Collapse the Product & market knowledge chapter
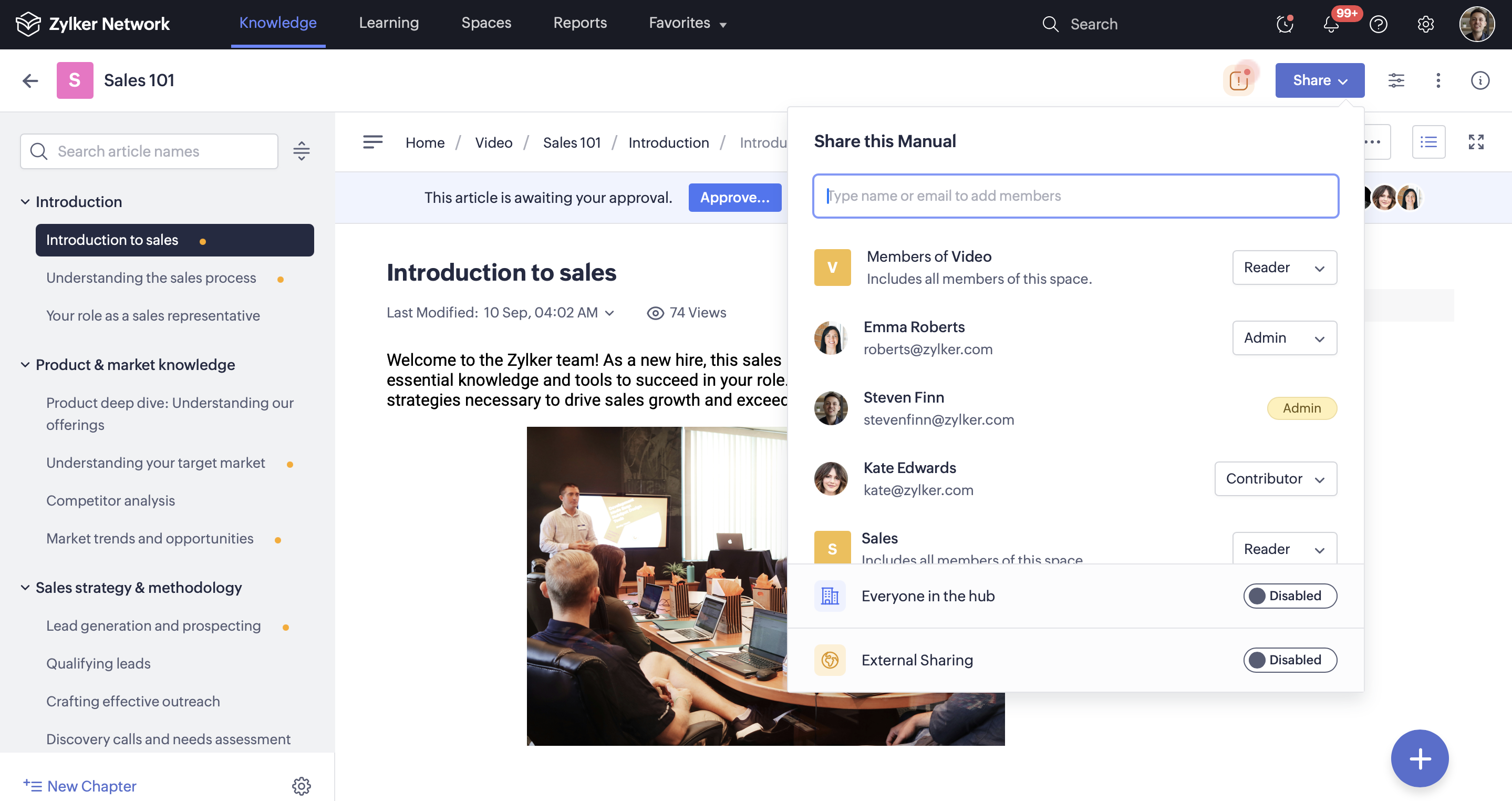This screenshot has height=801, width=1512. point(25,365)
